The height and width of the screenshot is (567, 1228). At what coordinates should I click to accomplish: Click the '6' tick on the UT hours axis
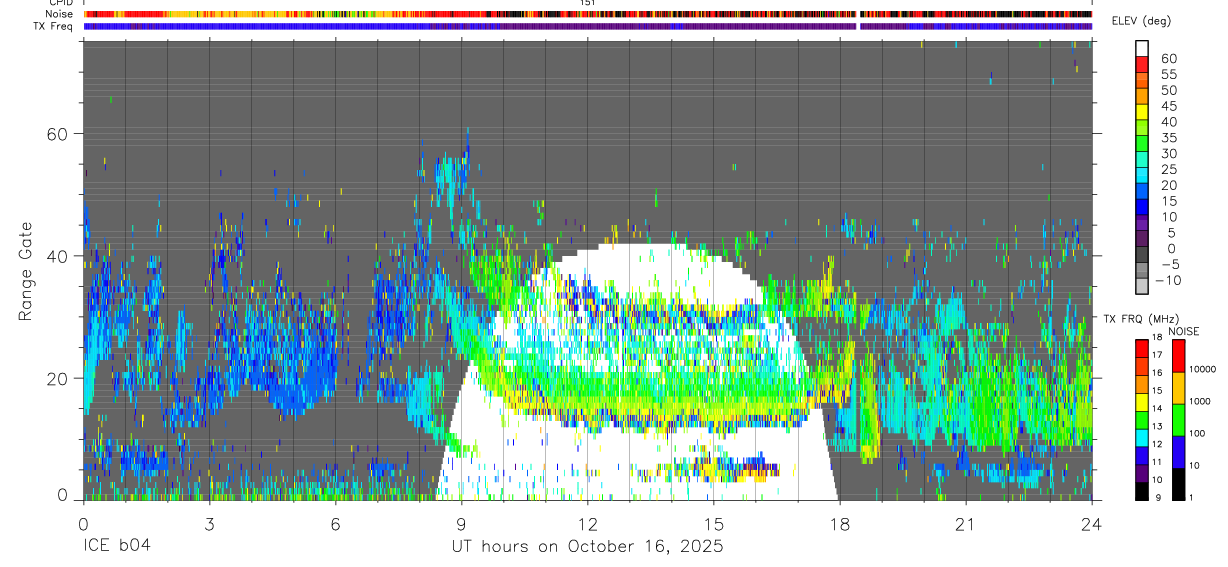click(335, 523)
